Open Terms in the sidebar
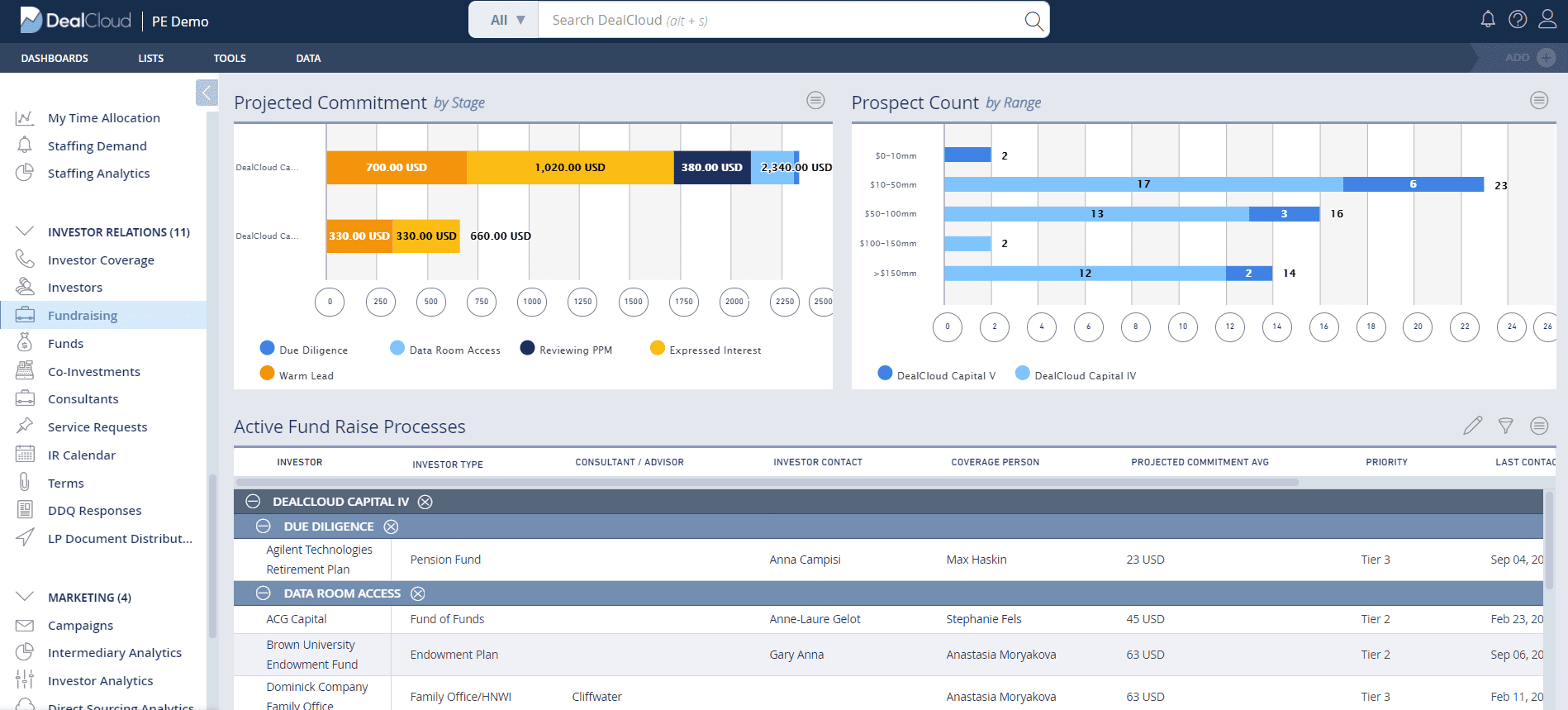 click(66, 484)
